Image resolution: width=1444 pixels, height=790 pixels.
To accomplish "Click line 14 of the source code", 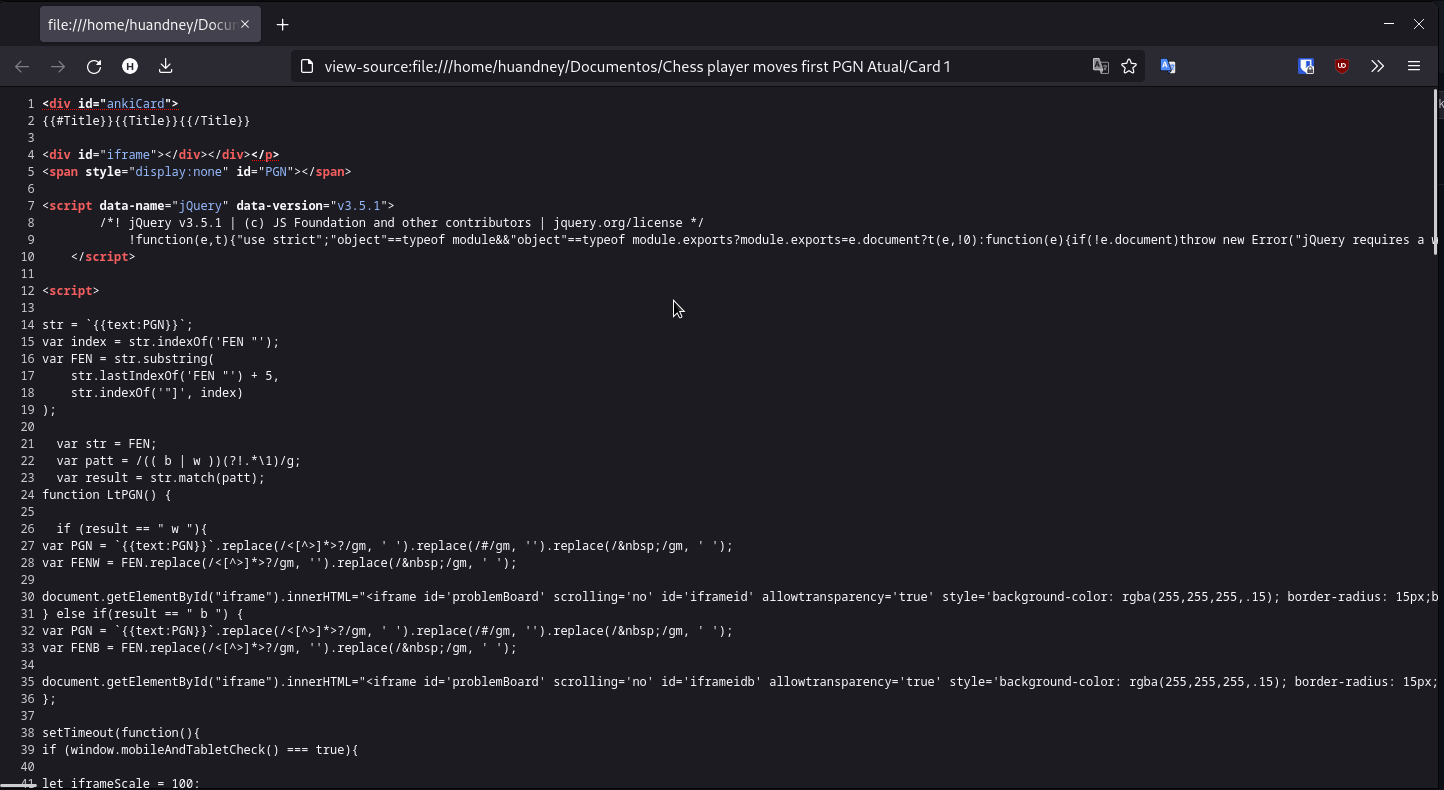I will [120, 324].
